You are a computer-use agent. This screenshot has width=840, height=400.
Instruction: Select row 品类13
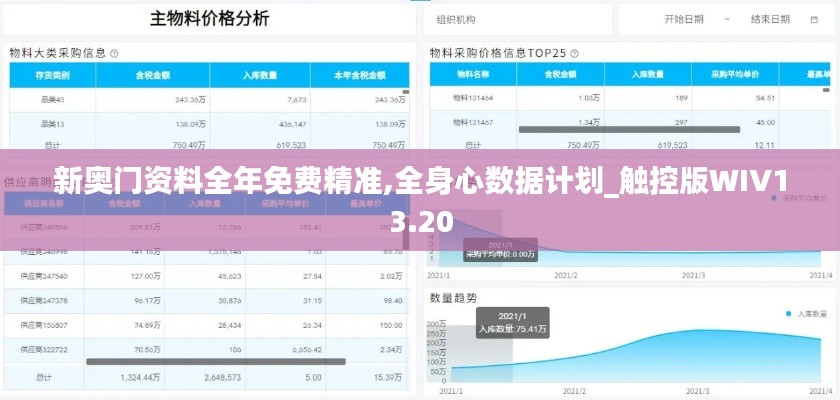(209, 124)
